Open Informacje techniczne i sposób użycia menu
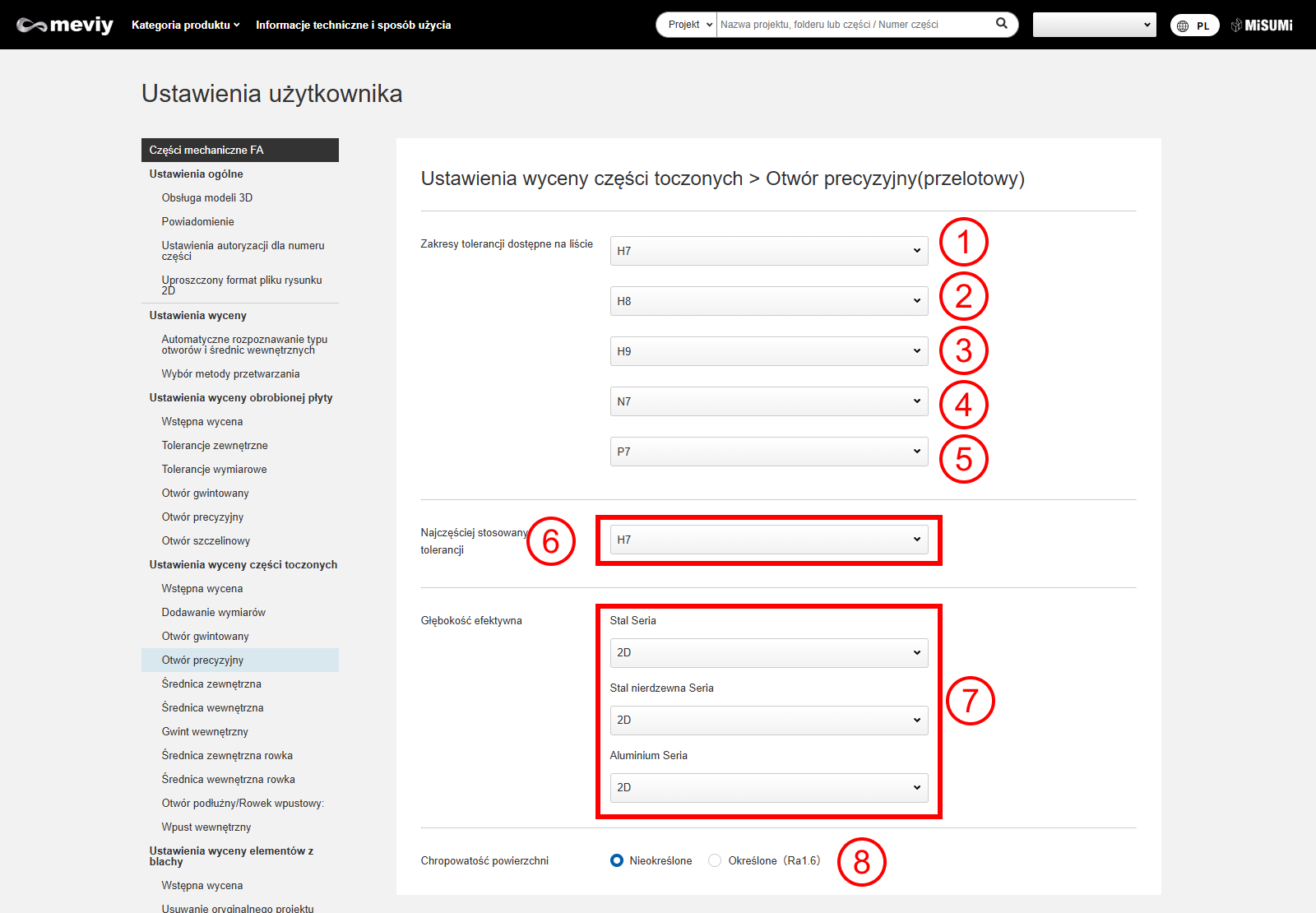 [x=353, y=25]
